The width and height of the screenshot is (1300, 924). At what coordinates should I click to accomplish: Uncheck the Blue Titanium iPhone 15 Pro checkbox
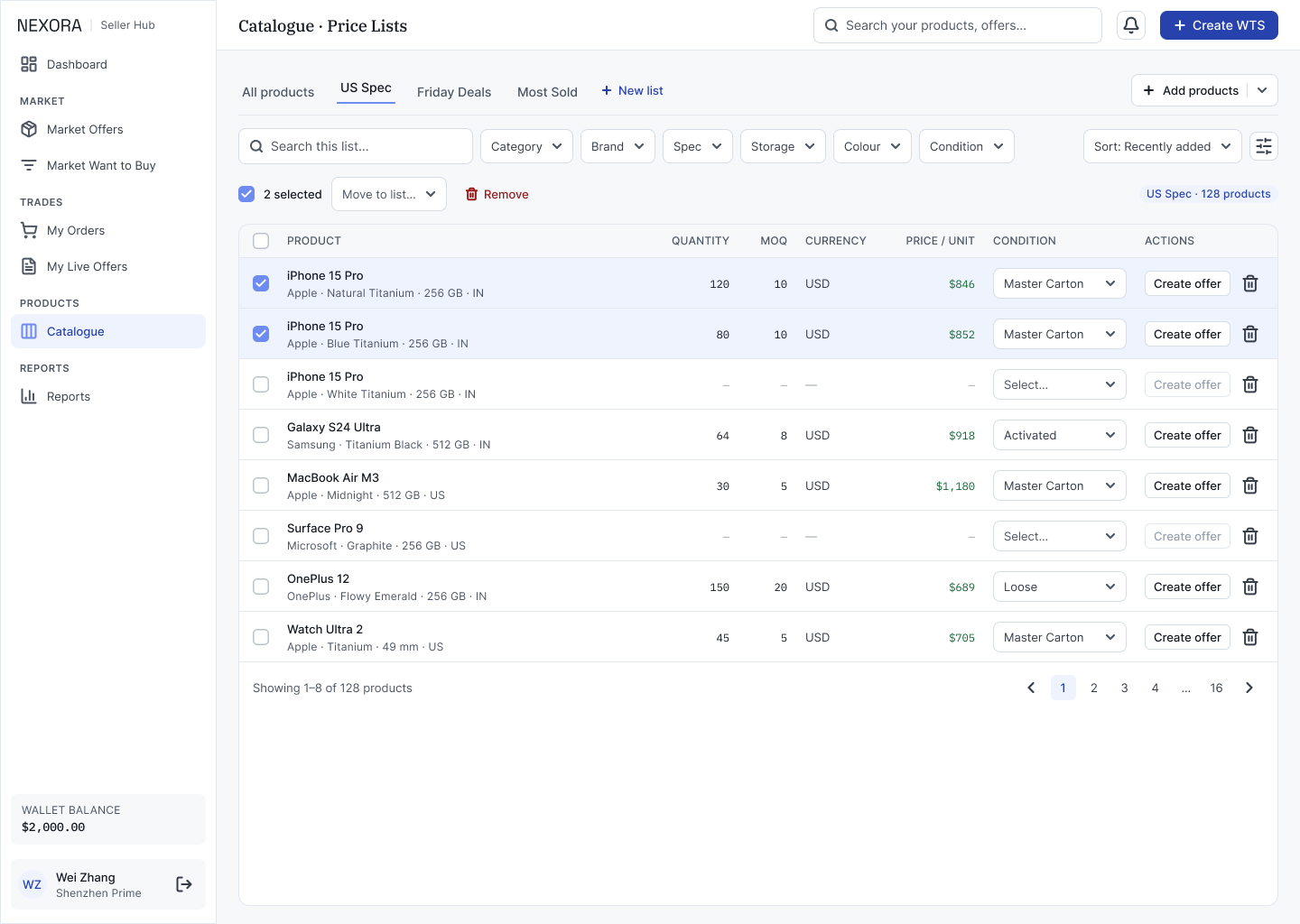261,334
